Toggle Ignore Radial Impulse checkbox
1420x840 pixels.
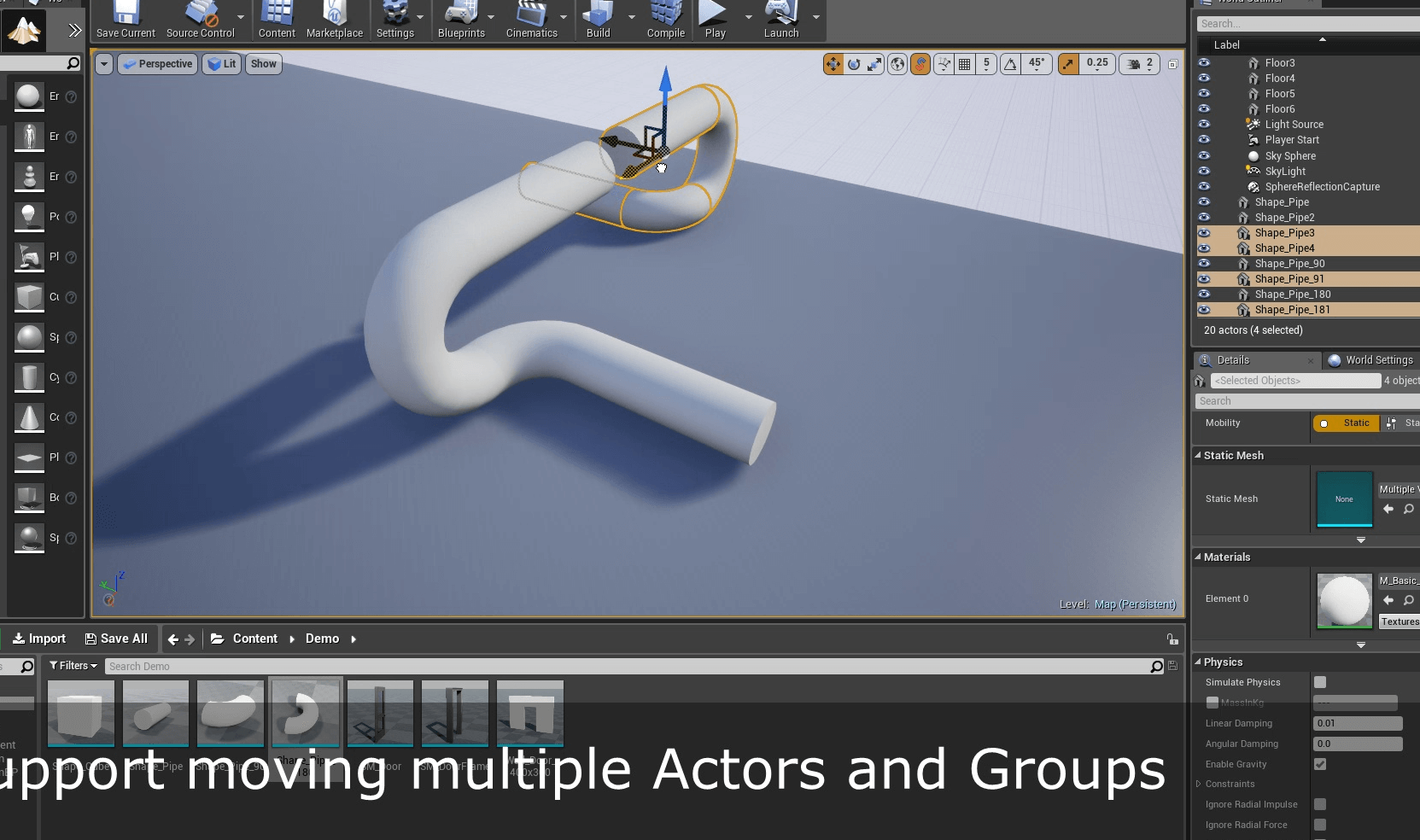click(x=1320, y=804)
